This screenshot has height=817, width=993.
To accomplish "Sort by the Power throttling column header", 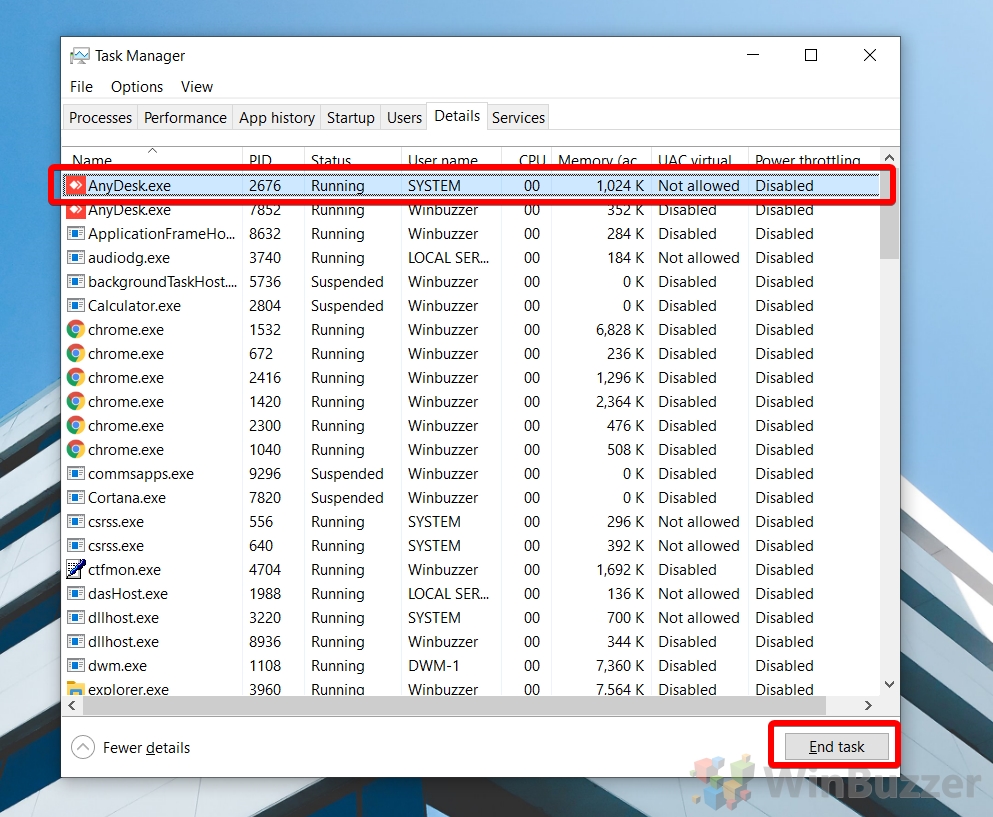I will tap(813, 158).
